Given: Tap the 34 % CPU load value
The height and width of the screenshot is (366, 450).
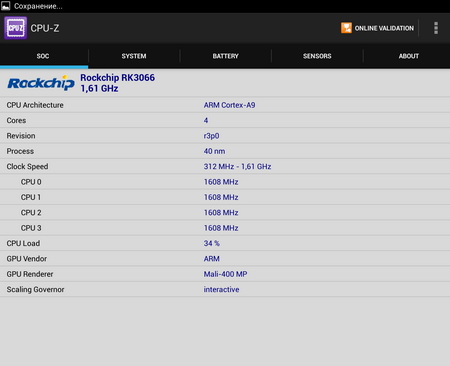Looking at the screenshot, I should click(212, 243).
